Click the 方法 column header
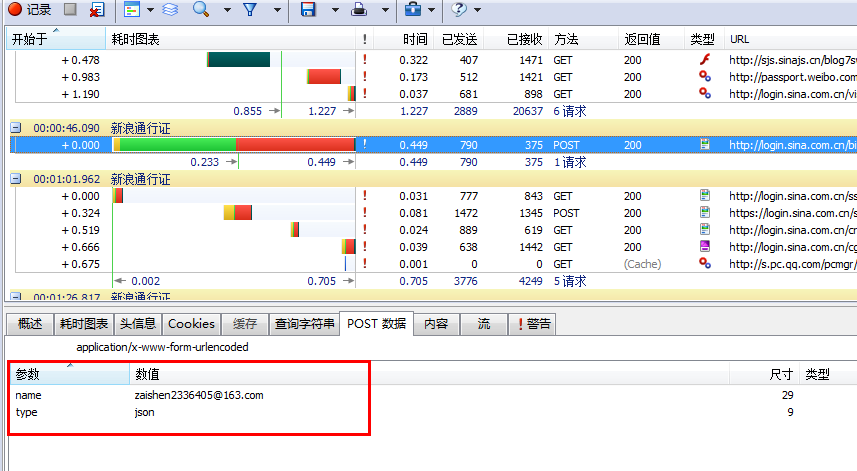The image size is (857, 471). tap(583, 39)
